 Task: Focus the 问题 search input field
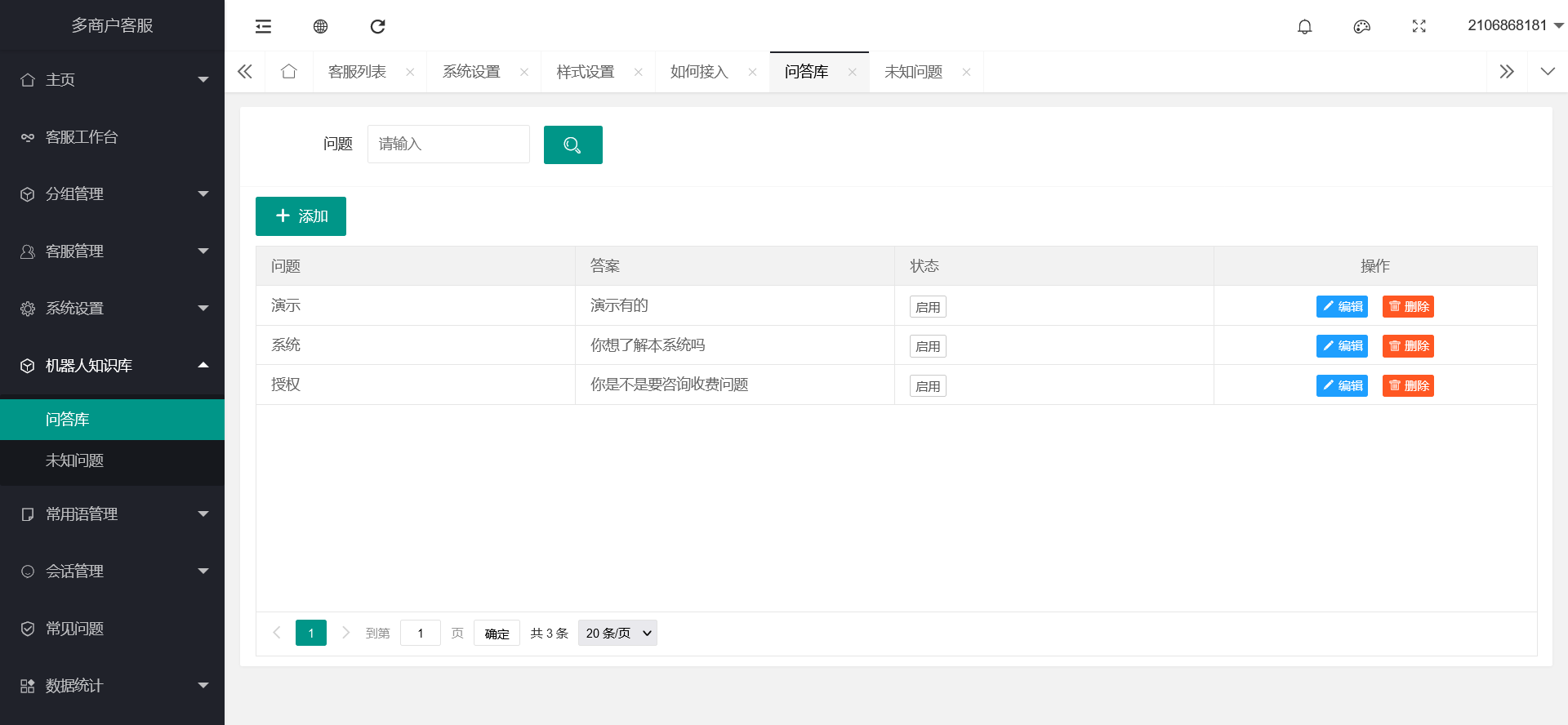[x=448, y=144]
